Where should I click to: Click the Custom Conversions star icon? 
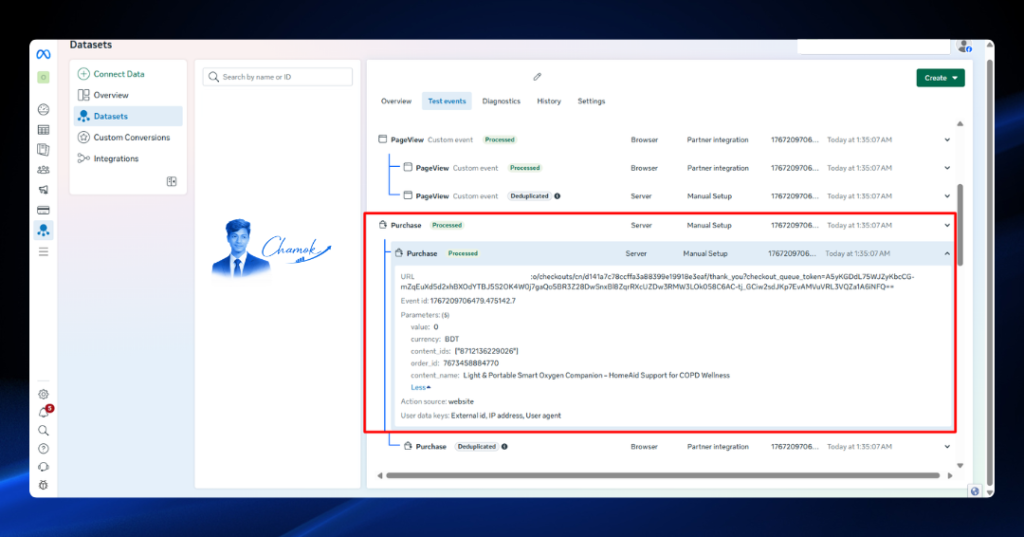tap(84, 137)
